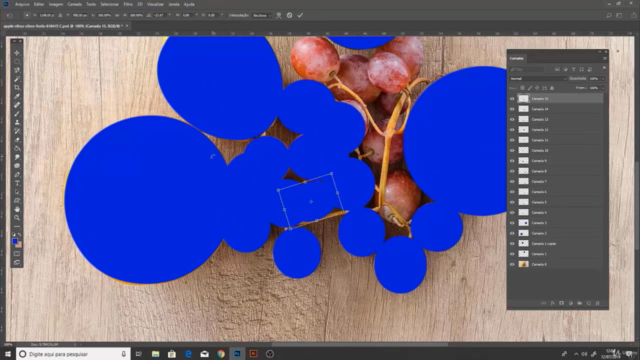Select the Eyedropper tool
Screen dimensions: 640x360
[x=17, y=96]
